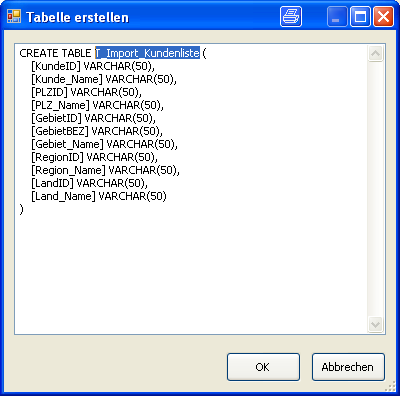Click the scroll up arrow of the text box
Screen dimensions: 400x396
[376, 54]
